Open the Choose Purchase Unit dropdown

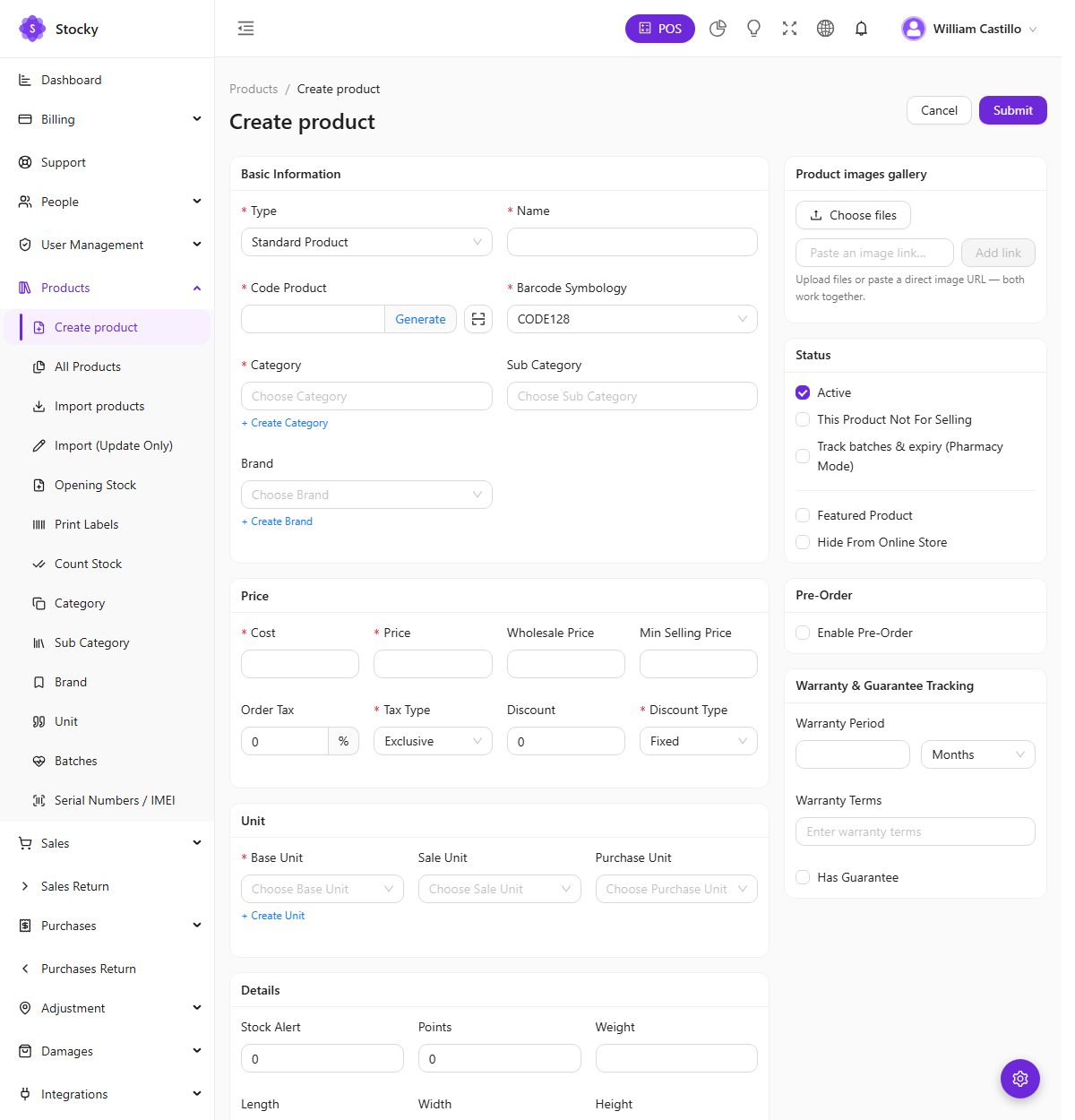pos(676,889)
